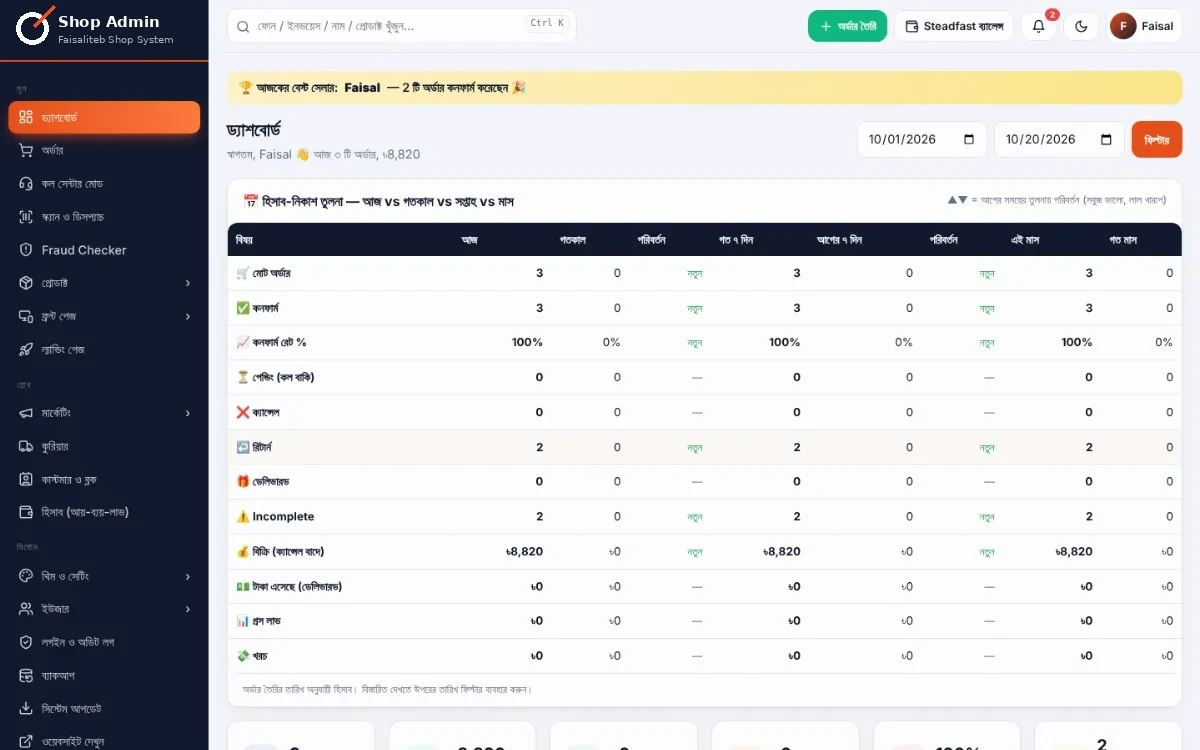Image resolution: width=1200 pixels, height=750 pixels.
Task: Open the headset icon কল সেন্টার মোড
Action: [x=26, y=184]
